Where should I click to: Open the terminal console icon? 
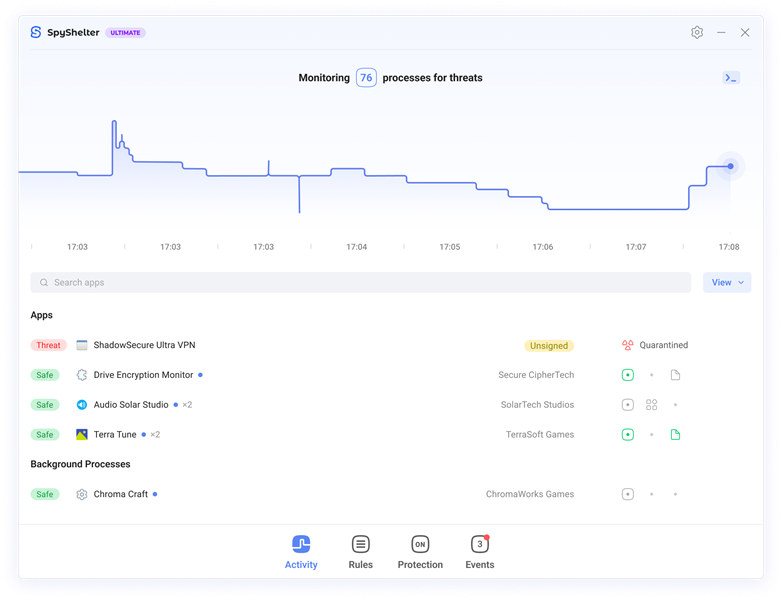click(x=731, y=77)
